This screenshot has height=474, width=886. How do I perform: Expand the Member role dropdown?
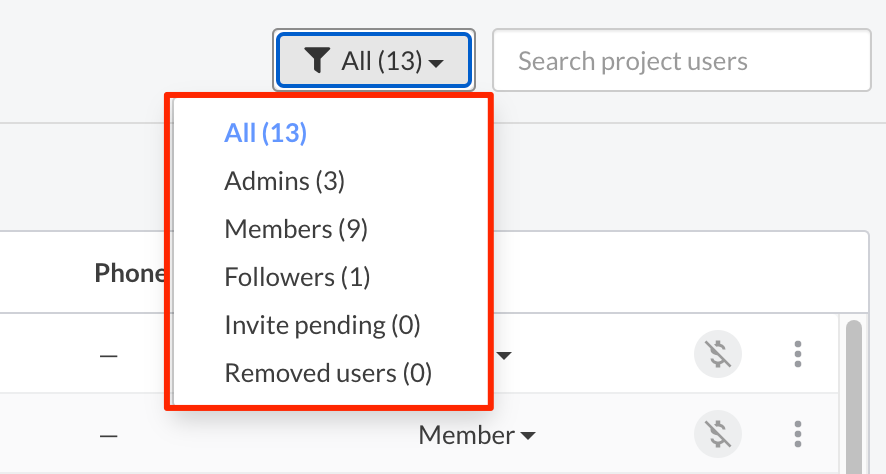tap(477, 435)
